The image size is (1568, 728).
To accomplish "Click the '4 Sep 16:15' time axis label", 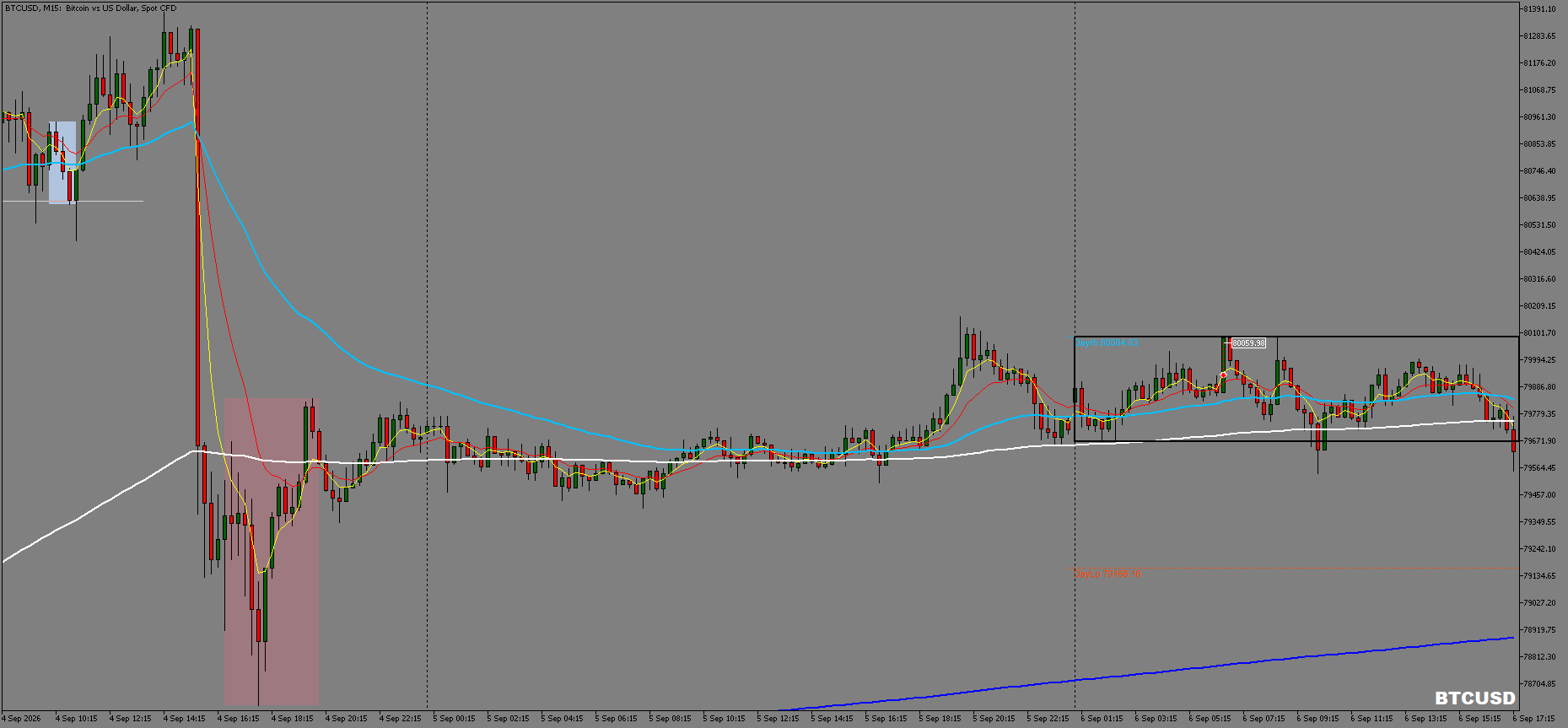I will click(238, 719).
